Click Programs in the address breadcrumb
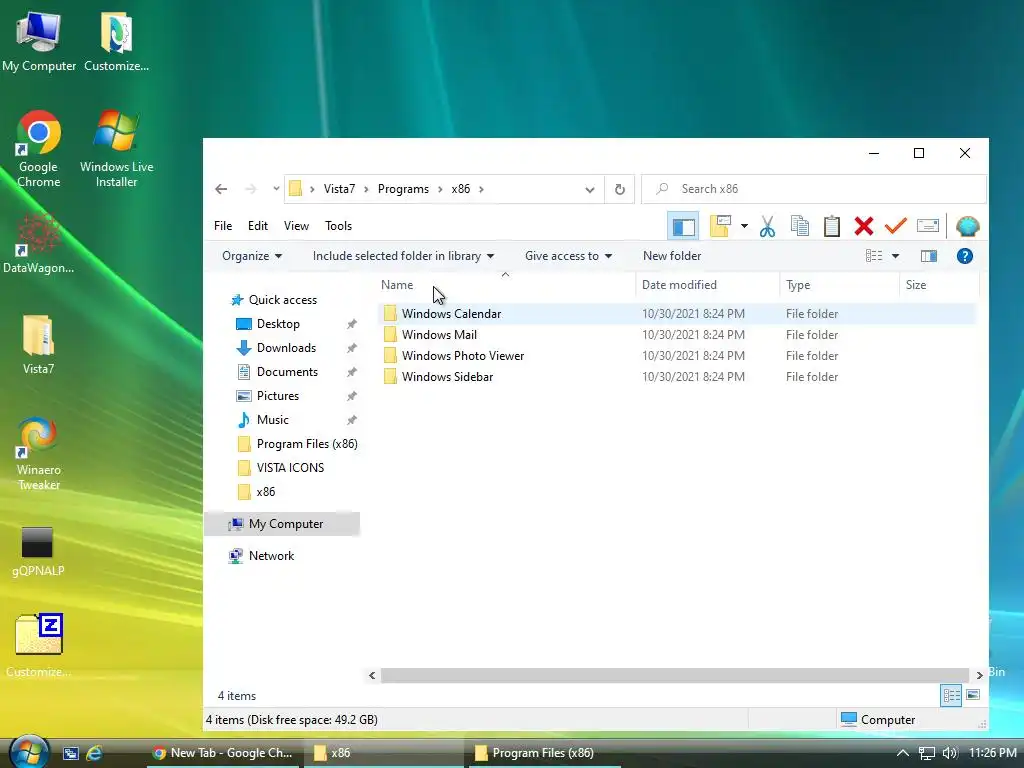The width and height of the screenshot is (1024, 768). tap(403, 189)
